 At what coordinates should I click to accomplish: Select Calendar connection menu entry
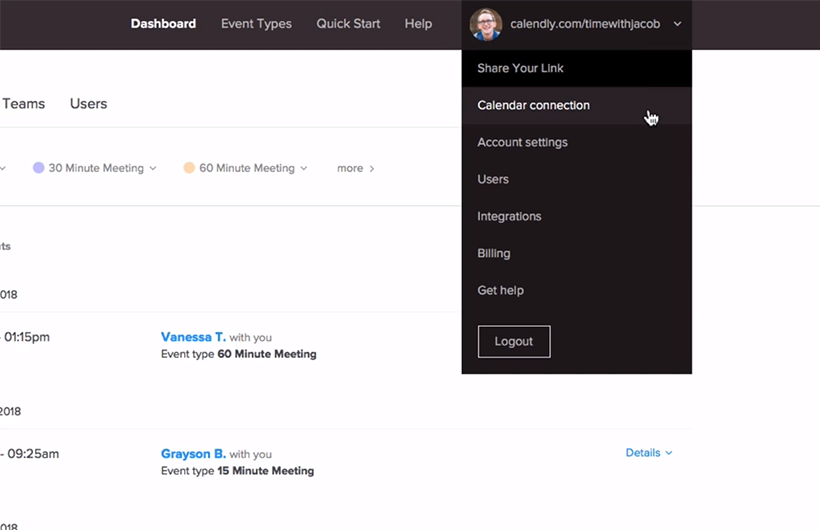pyautogui.click(x=576, y=105)
